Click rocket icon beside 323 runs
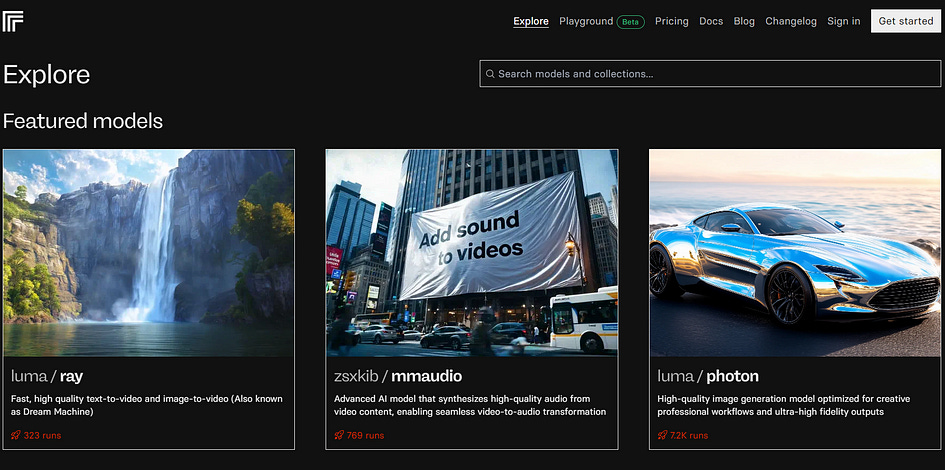The width and height of the screenshot is (945, 470). tap(16, 435)
